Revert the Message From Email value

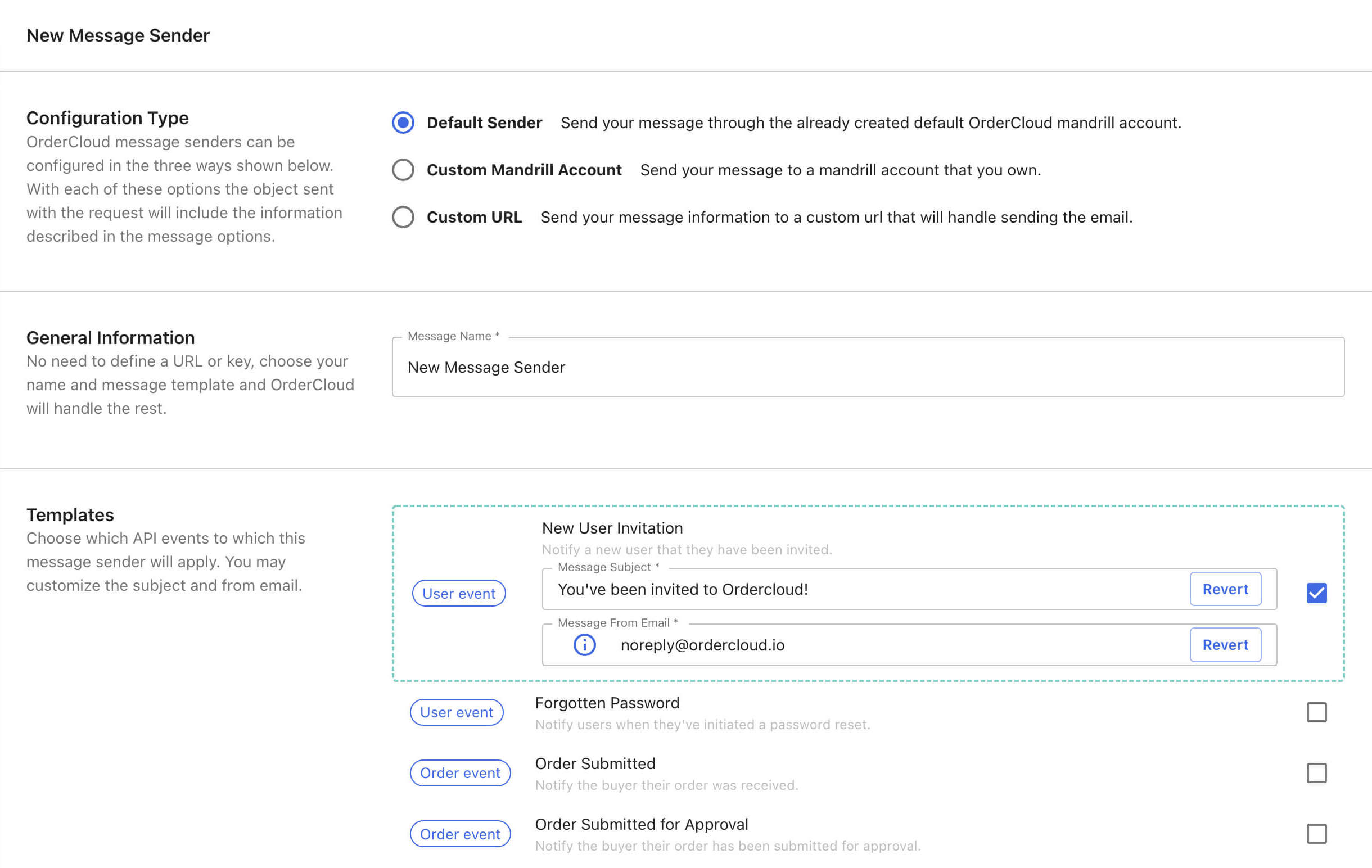pyautogui.click(x=1225, y=645)
